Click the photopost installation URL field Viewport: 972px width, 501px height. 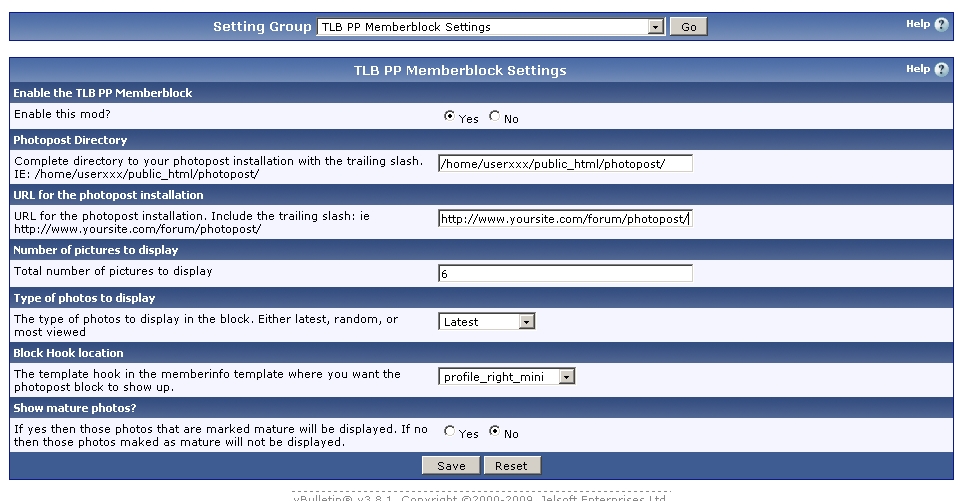(x=565, y=219)
